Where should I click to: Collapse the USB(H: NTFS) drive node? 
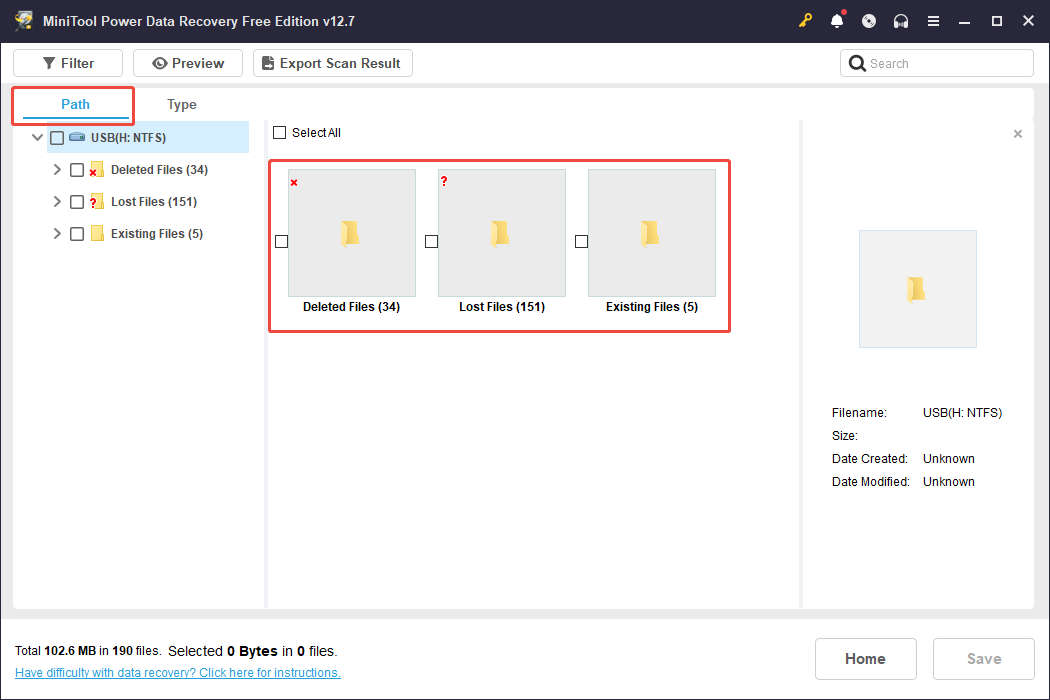click(x=37, y=137)
